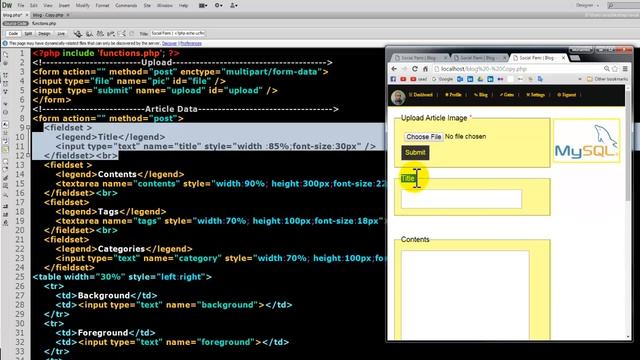Viewport: 640px width, 360px height.
Task: Open the View menu
Action: pos(48,5)
